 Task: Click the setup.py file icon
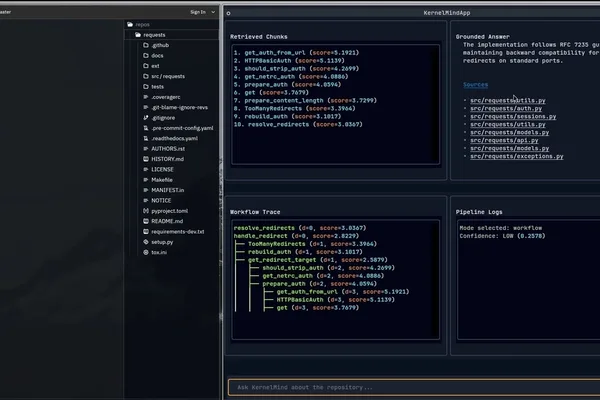pyautogui.click(x=146, y=242)
